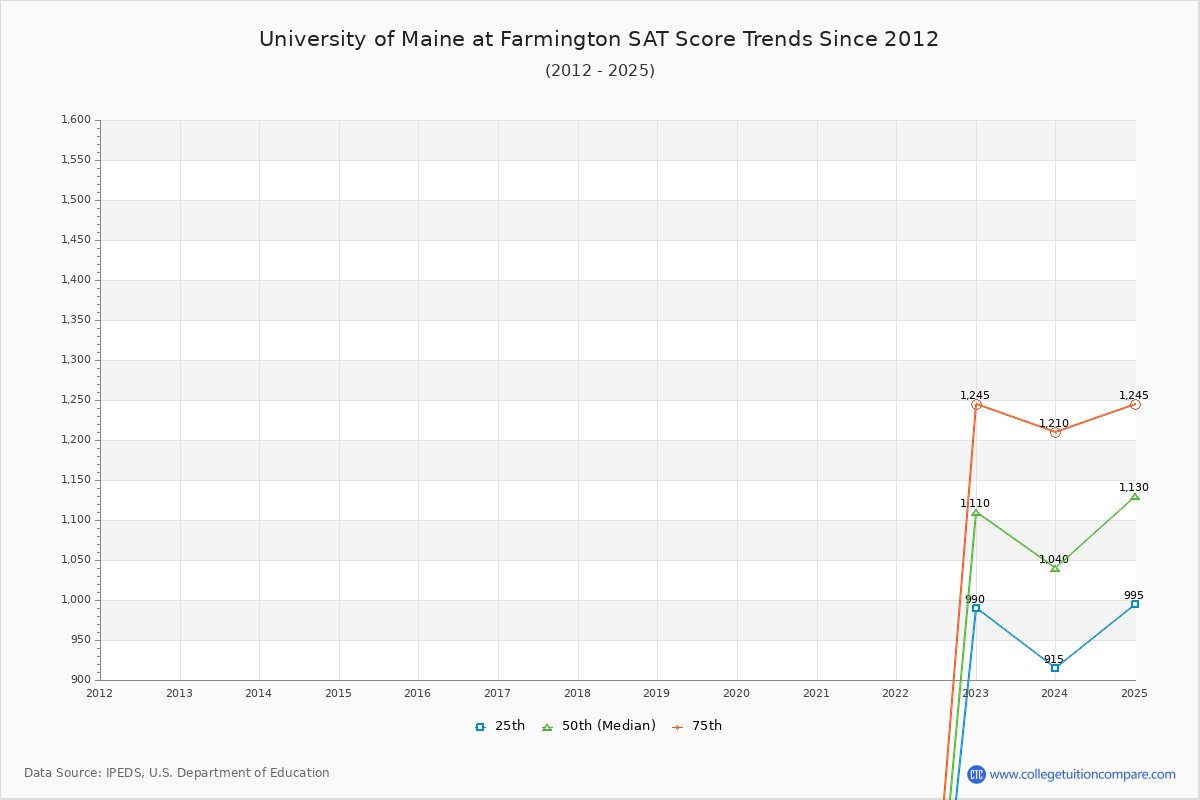Viewport: 1200px width, 800px height.
Task: Click the 2016 x-axis label
Action: coord(418,692)
